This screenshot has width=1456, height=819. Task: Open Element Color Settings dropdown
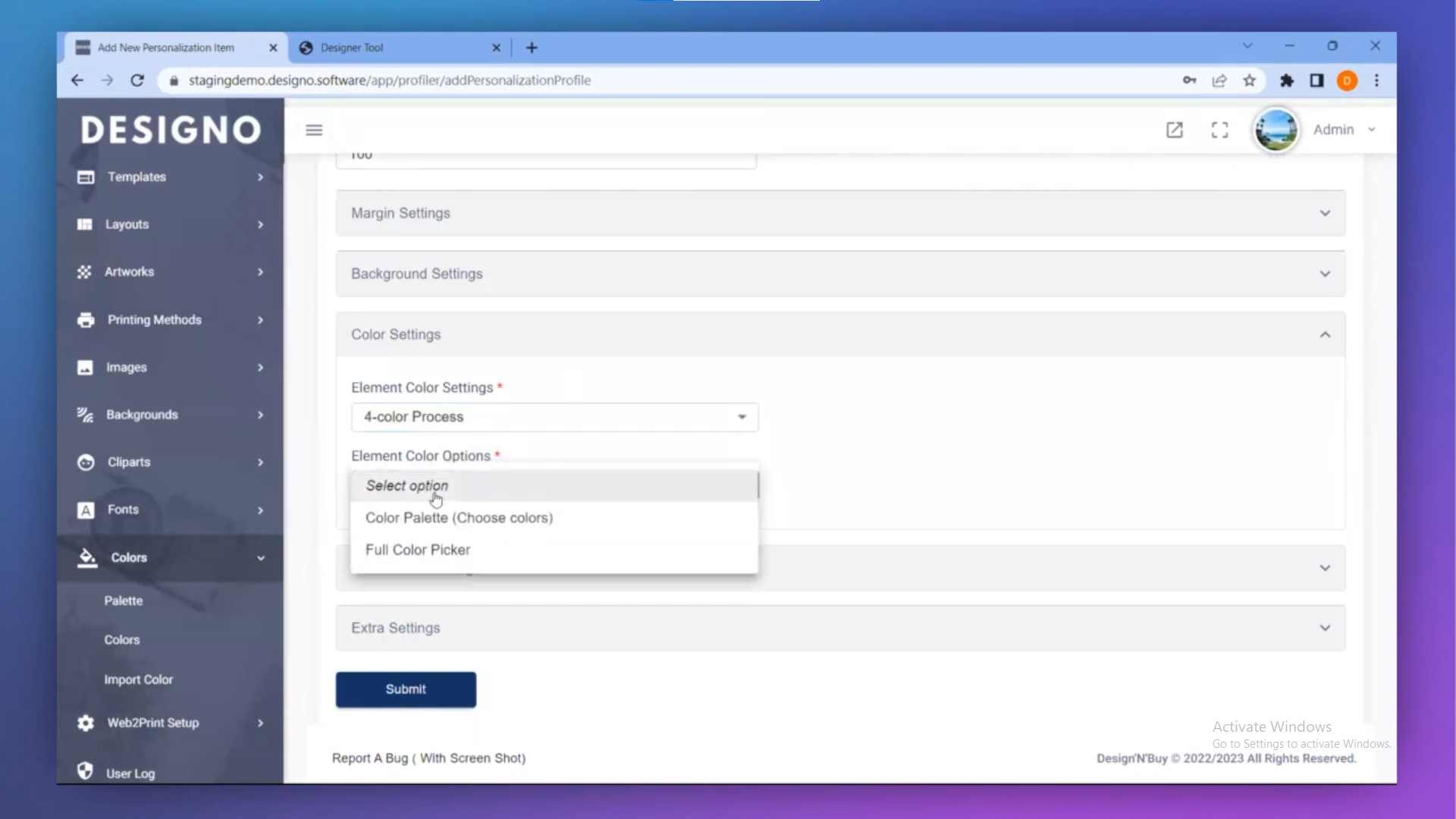(554, 417)
